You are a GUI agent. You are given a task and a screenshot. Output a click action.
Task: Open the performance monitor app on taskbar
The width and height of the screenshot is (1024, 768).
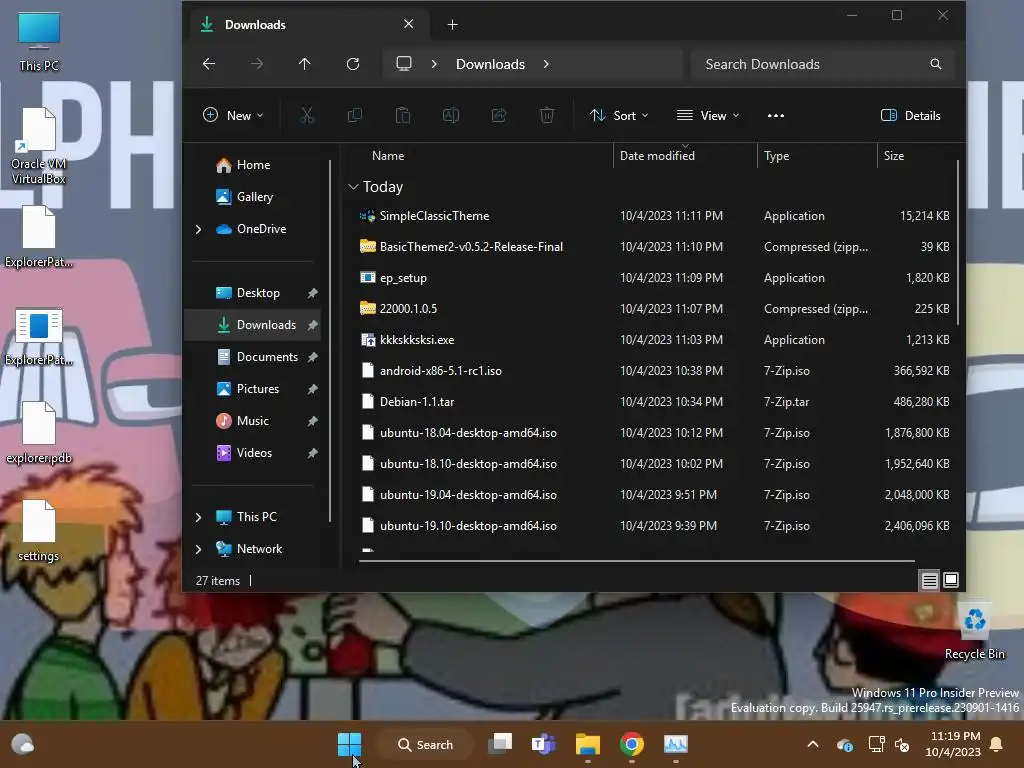pyautogui.click(x=676, y=744)
